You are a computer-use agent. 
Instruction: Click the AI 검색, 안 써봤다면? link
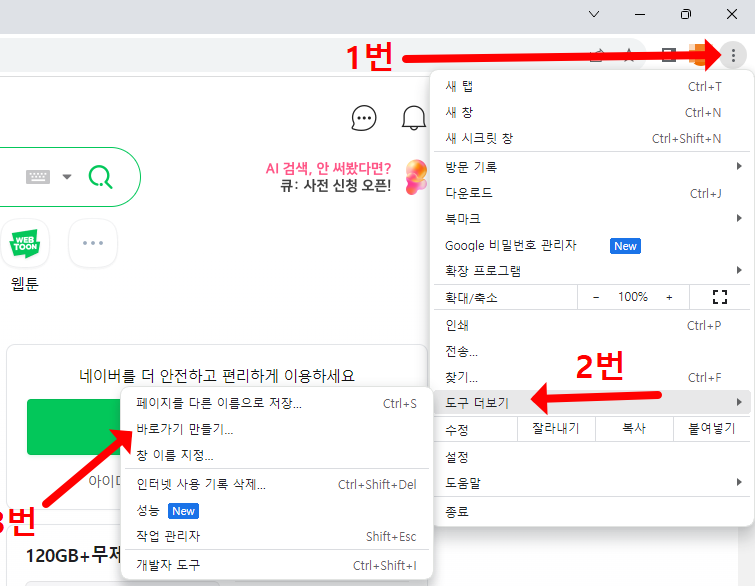[328, 169]
